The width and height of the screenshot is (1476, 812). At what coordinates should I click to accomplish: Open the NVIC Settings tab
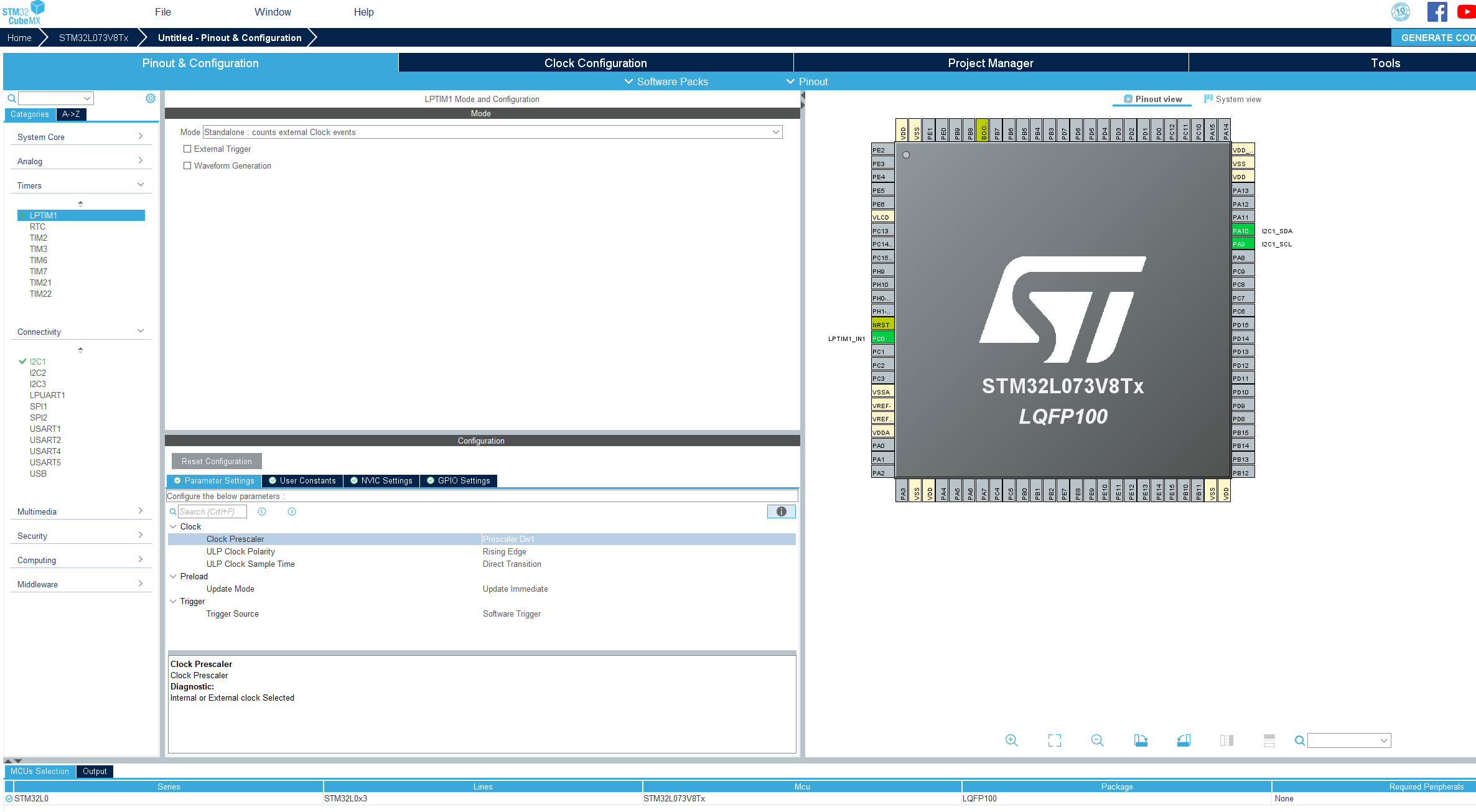[x=381, y=480]
